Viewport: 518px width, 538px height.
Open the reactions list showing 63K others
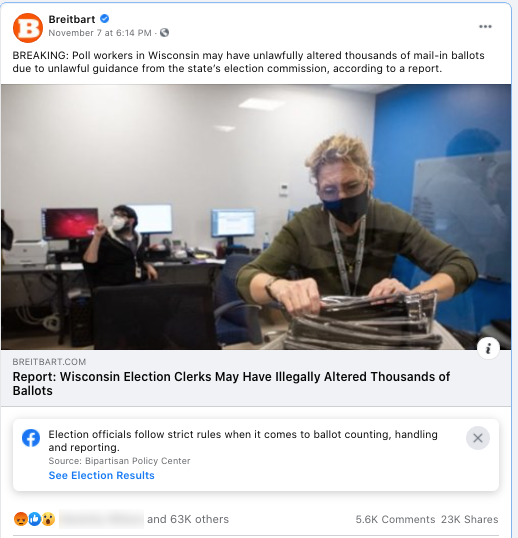(188, 519)
